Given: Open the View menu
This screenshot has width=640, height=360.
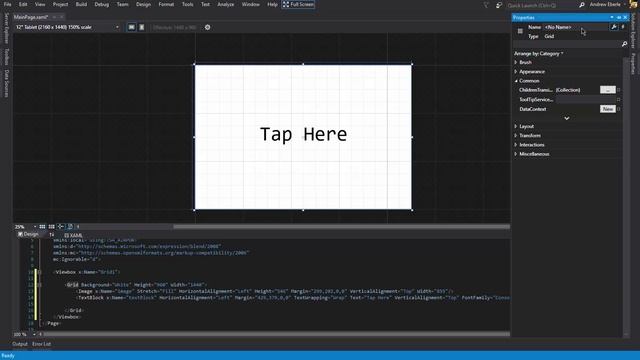Looking at the screenshot, I should [40, 4].
